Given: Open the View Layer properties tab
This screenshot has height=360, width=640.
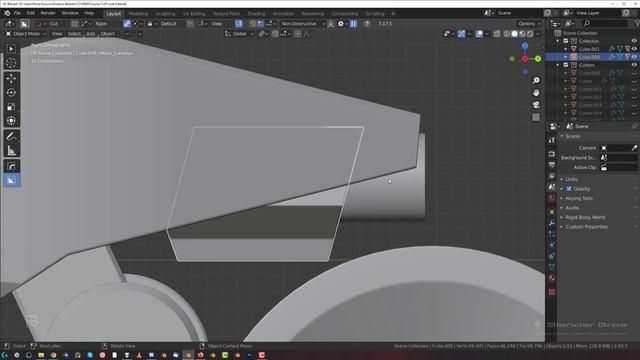Looking at the screenshot, I should click(552, 176).
